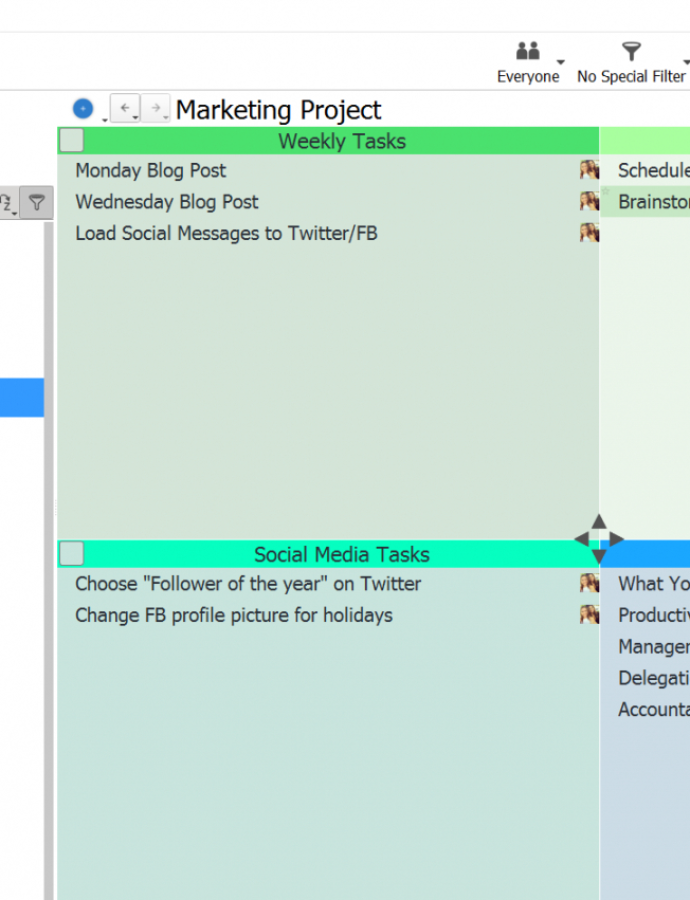Click the assignee avatar on Monday Blog Post

pos(589,170)
